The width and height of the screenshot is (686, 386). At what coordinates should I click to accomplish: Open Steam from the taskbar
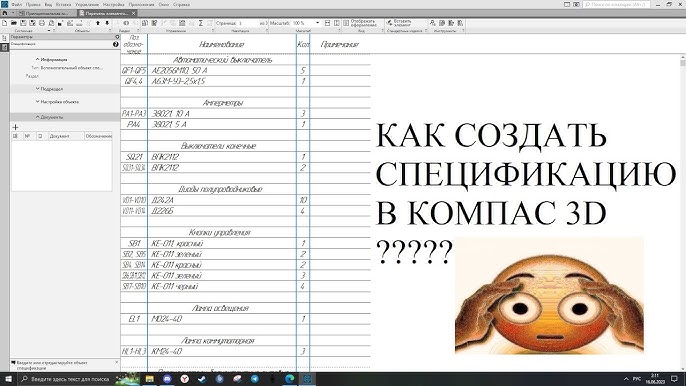[202, 379]
